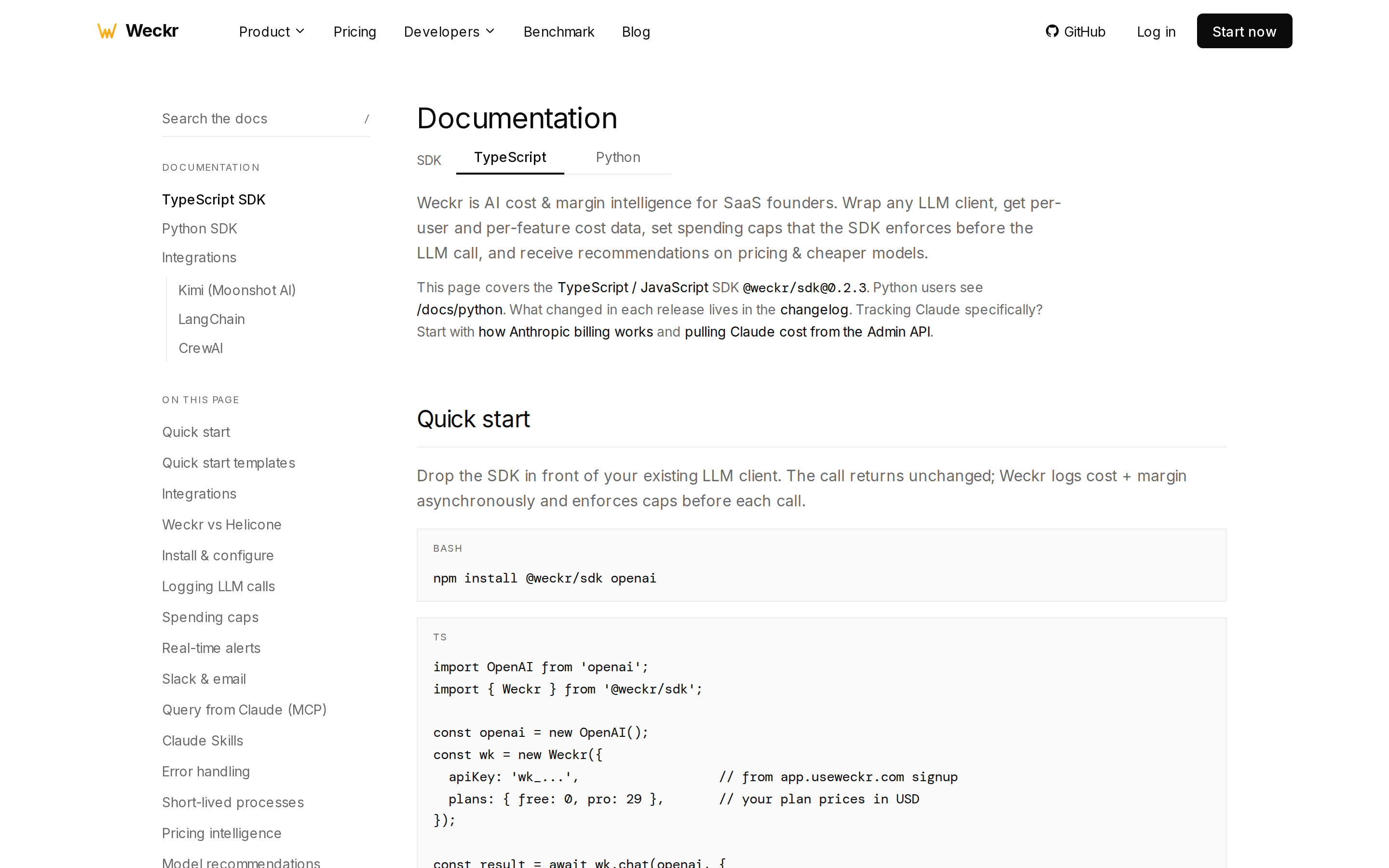This screenshot has height=868, width=1389.
Task: Jump to Weckr vs Helicone section
Action: click(221, 525)
